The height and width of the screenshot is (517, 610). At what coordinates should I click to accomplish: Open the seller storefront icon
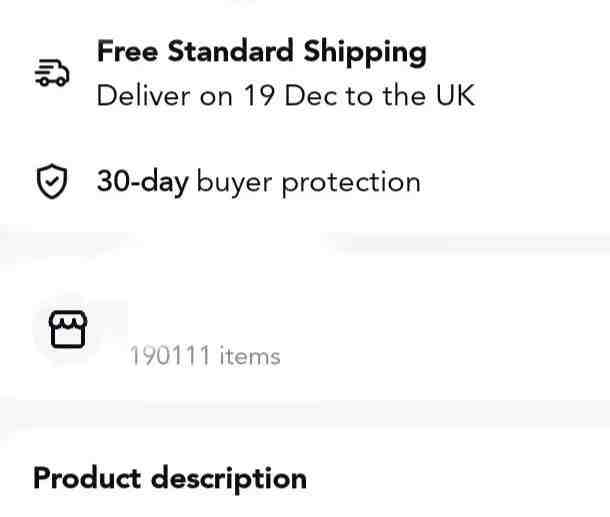[x=68, y=329]
